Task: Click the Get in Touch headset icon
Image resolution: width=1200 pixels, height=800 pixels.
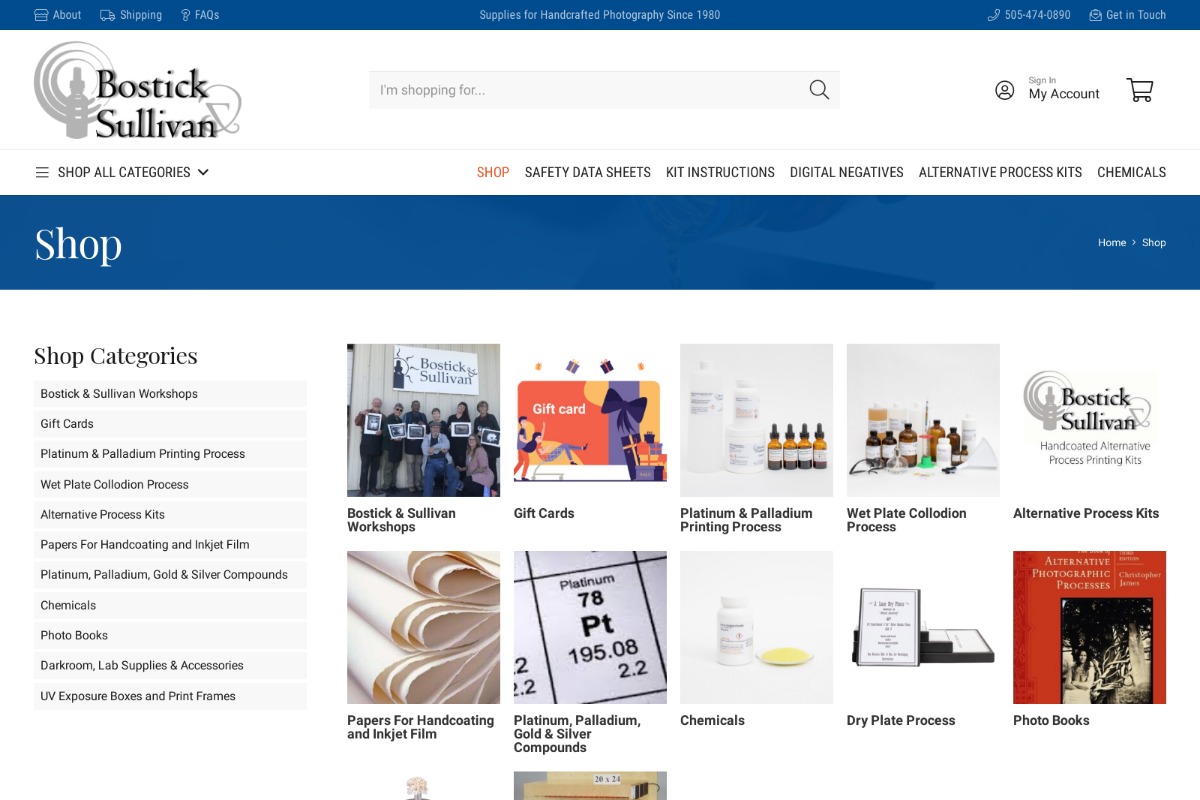Action: [x=1095, y=15]
